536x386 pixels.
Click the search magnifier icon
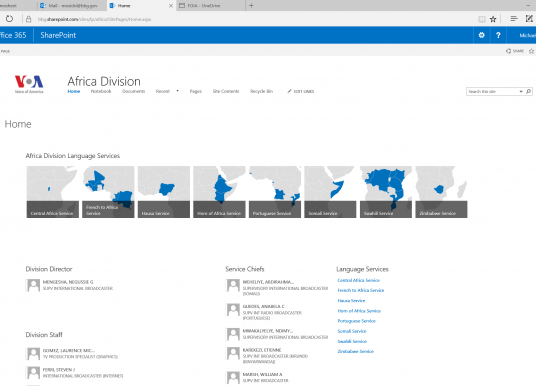click(x=528, y=91)
